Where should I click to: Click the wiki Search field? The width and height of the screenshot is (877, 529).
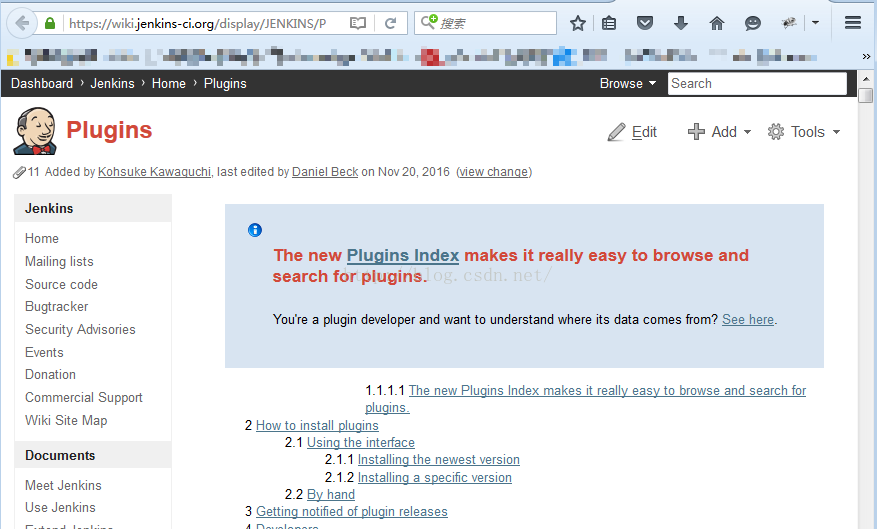pos(757,83)
